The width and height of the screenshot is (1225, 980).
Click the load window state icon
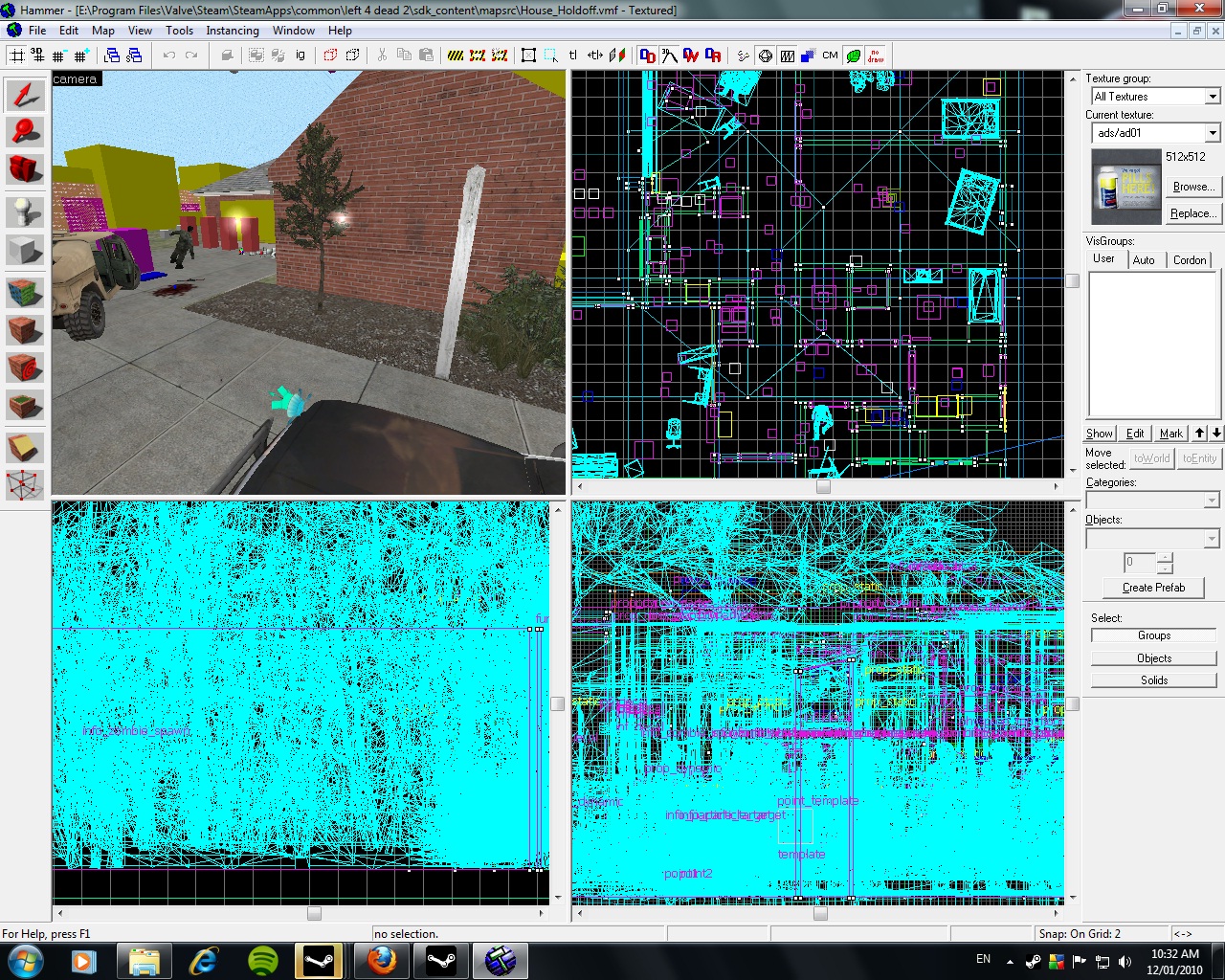(x=112, y=56)
